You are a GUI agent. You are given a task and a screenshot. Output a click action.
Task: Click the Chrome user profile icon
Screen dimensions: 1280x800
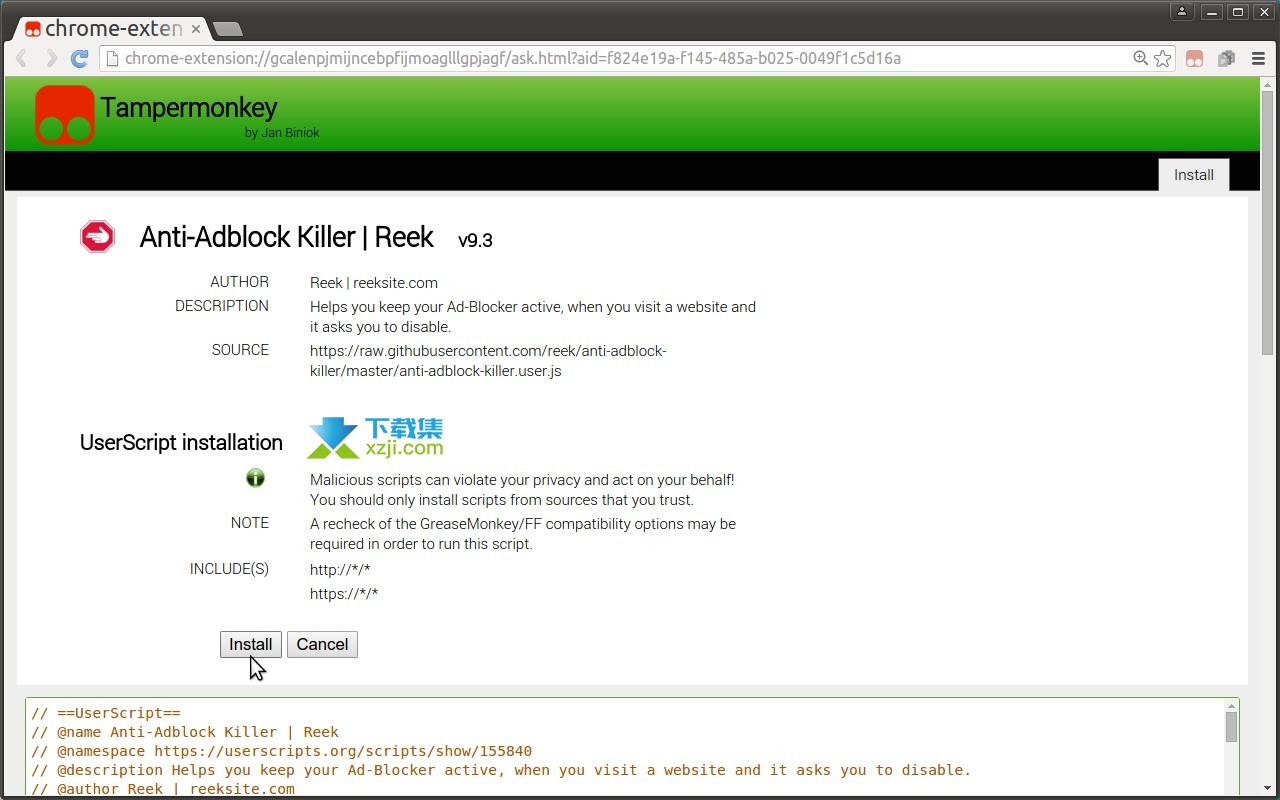click(x=1182, y=12)
